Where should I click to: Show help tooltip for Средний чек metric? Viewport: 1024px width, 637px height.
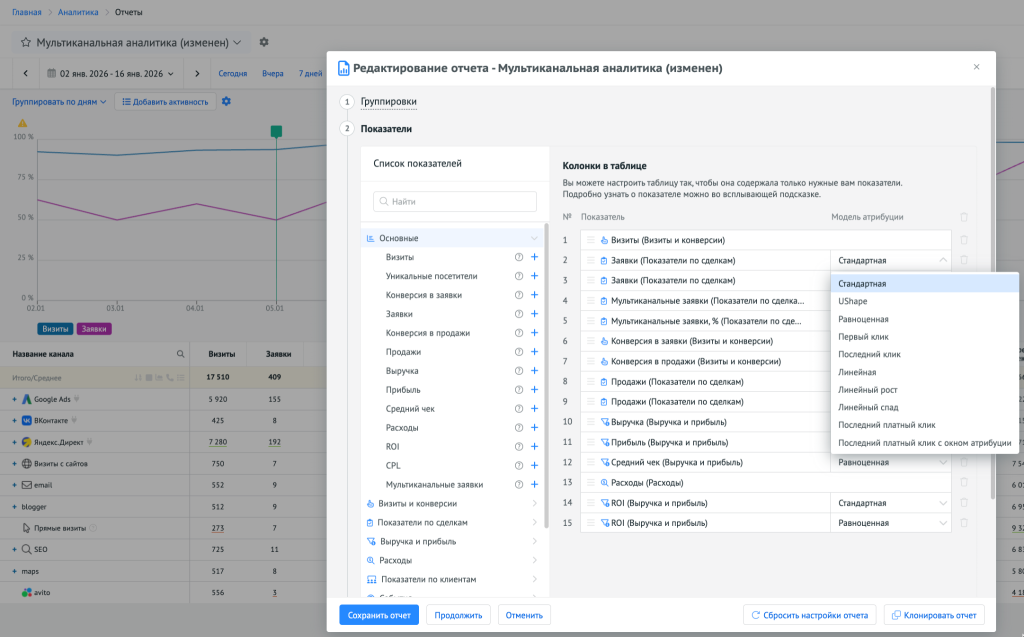[519, 409]
